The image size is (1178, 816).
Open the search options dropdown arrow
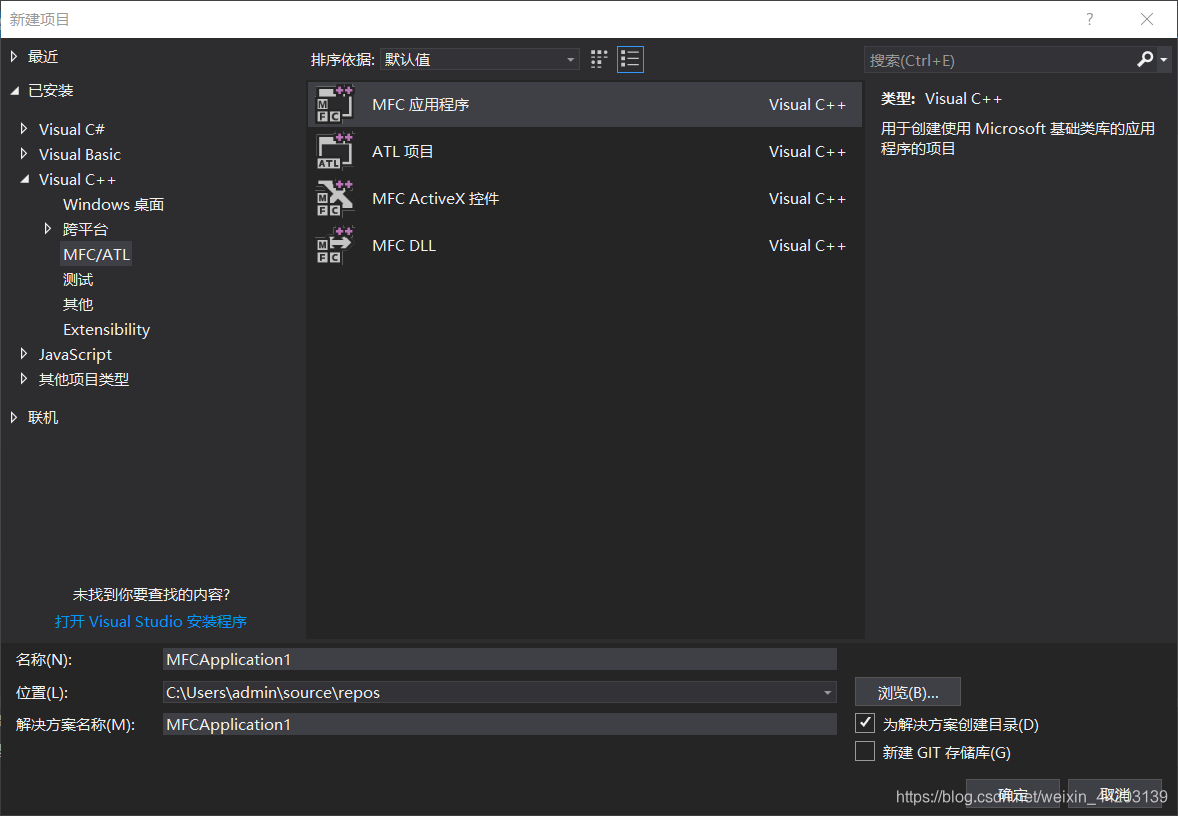[x=1164, y=59]
